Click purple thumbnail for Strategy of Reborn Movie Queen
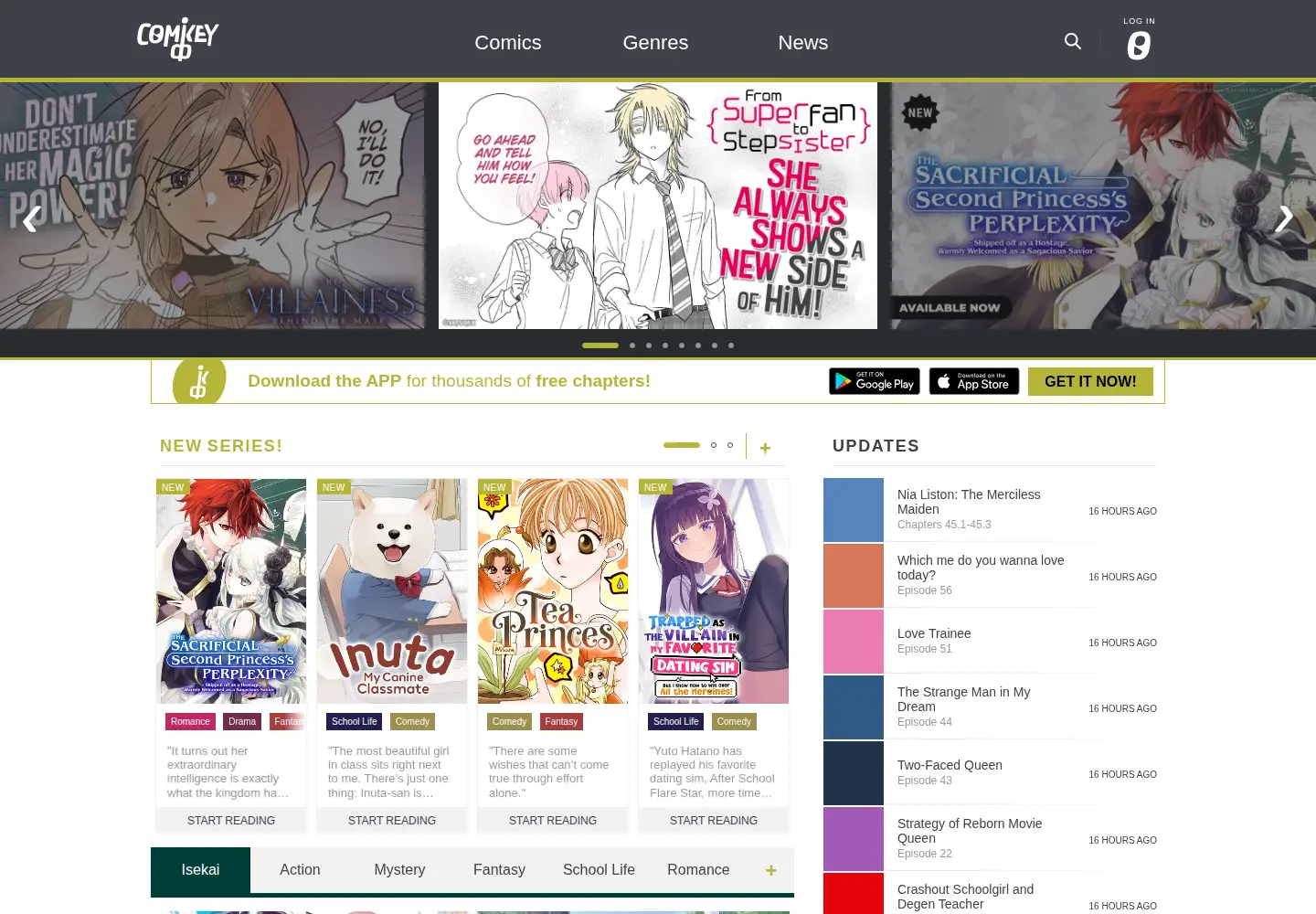The width and height of the screenshot is (1316, 914). 854,839
